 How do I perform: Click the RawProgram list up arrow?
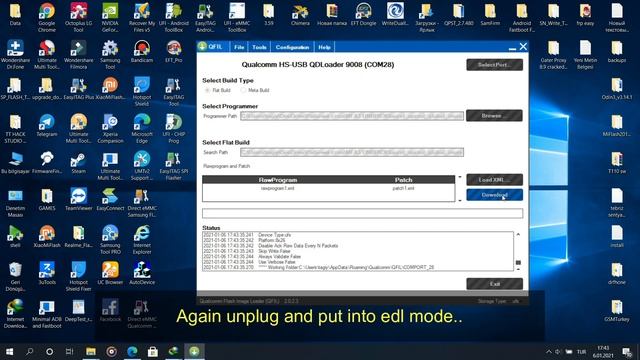click(460, 177)
